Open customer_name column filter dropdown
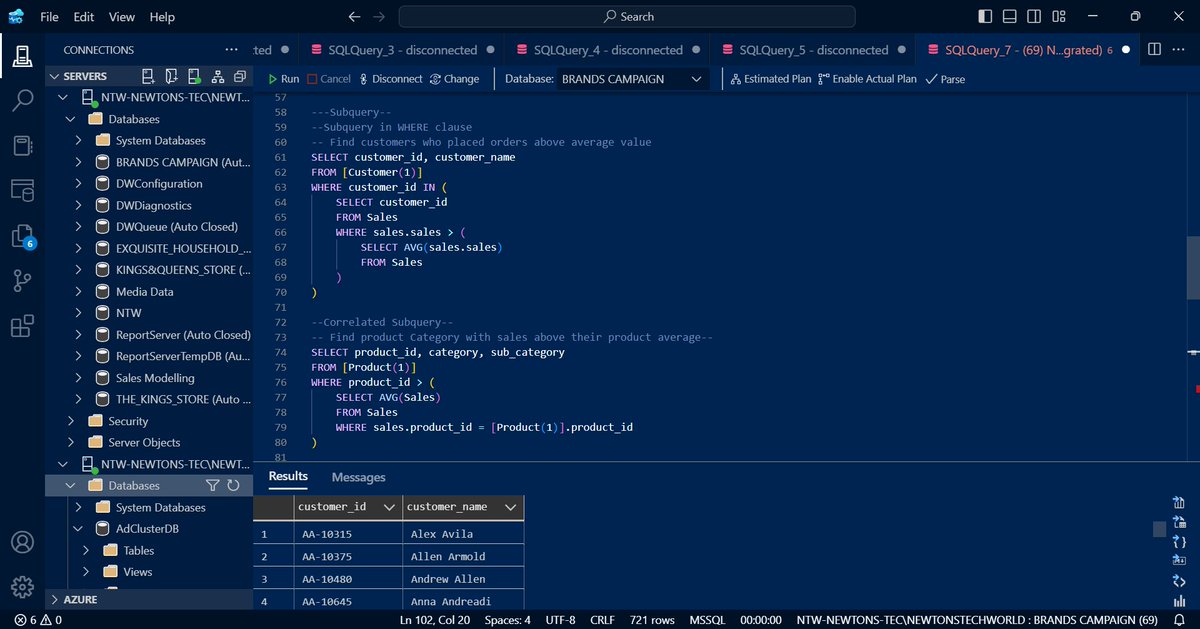Image resolution: width=1200 pixels, height=629 pixels. (511, 508)
